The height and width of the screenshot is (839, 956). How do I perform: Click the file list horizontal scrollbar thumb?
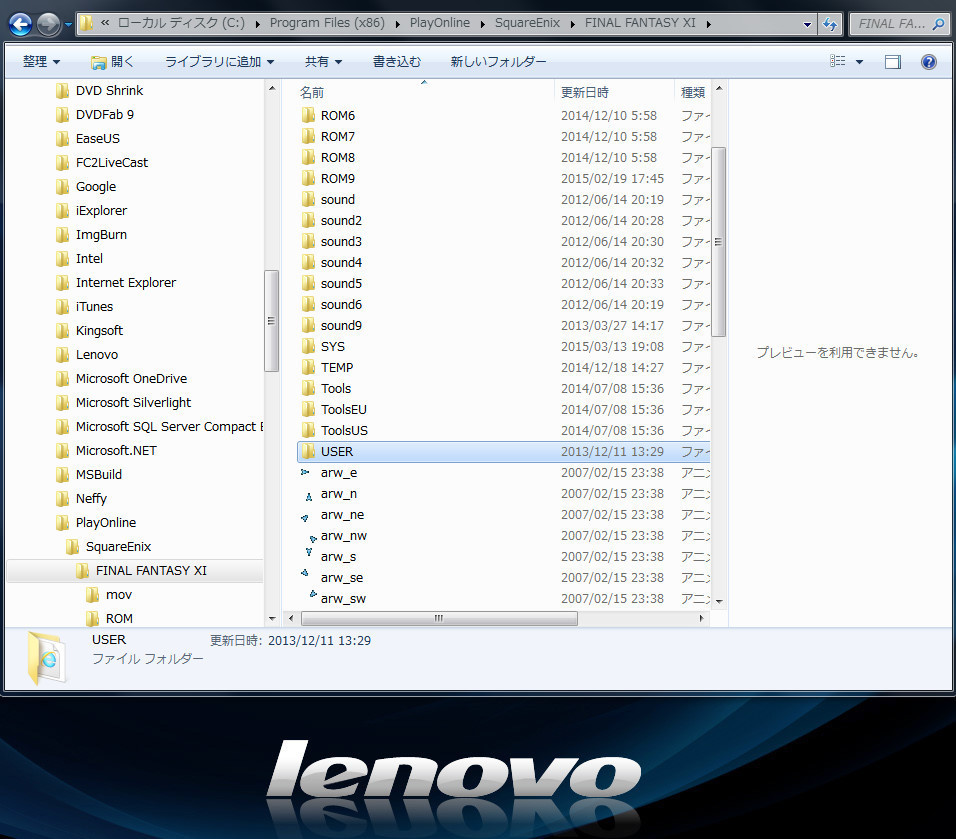439,618
